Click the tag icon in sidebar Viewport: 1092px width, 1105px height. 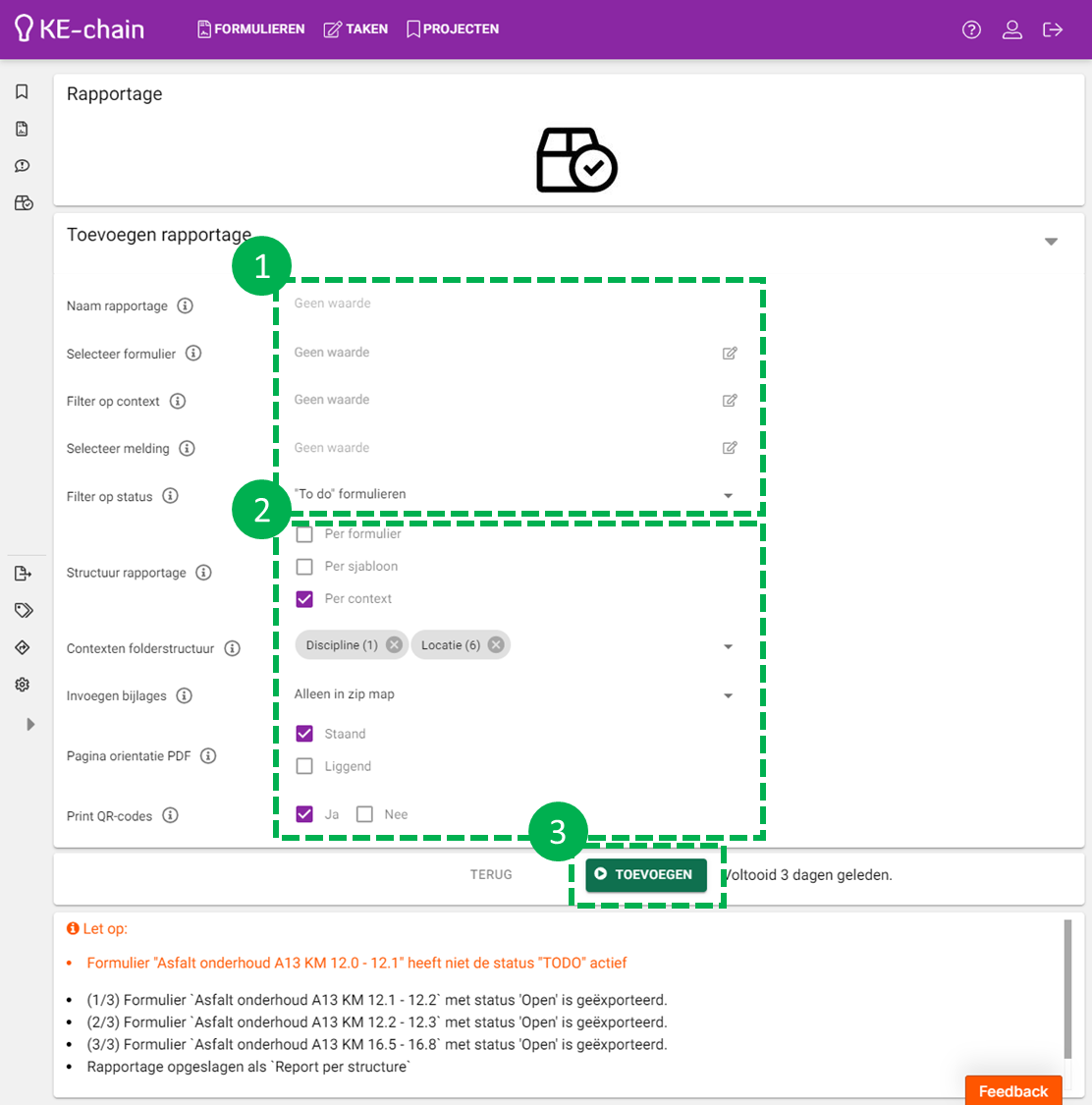point(23,610)
